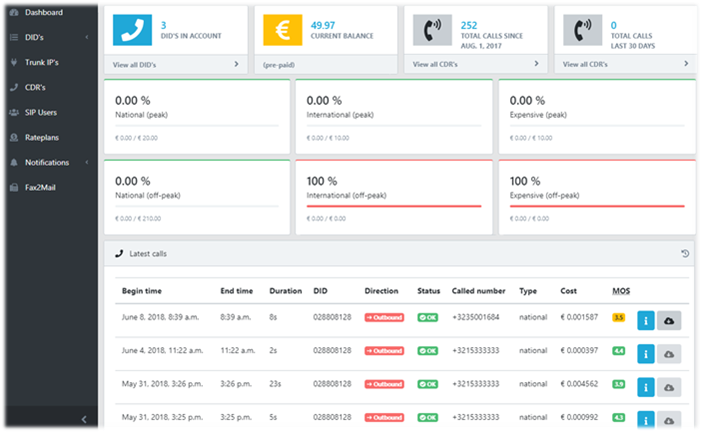Expand the Notifications sidebar submenu
The image size is (702, 432).
pos(88,162)
